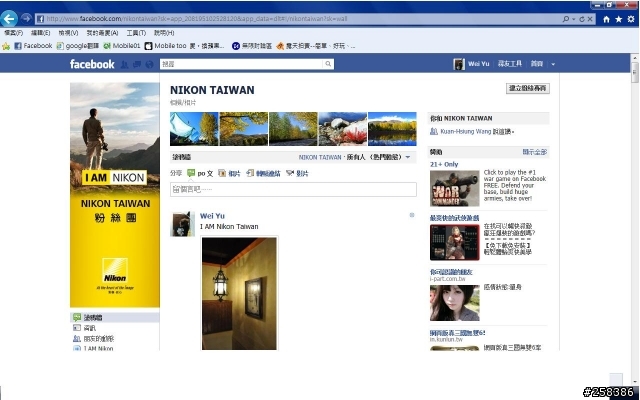Image resolution: width=640 pixels, height=400 pixels.
Task: Click the Facebook search input field
Action: coord(242,64)
